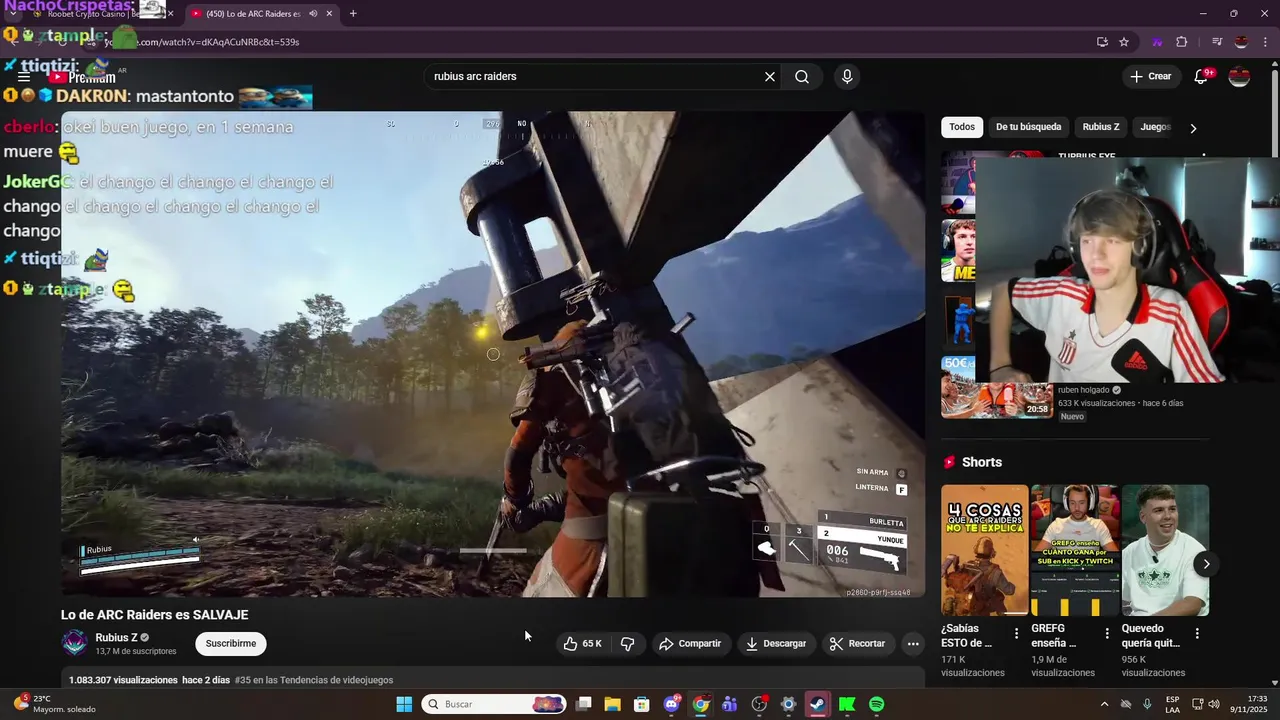Open the ruben holgado channel link

pyautogui.click(x=1084, y=390)
